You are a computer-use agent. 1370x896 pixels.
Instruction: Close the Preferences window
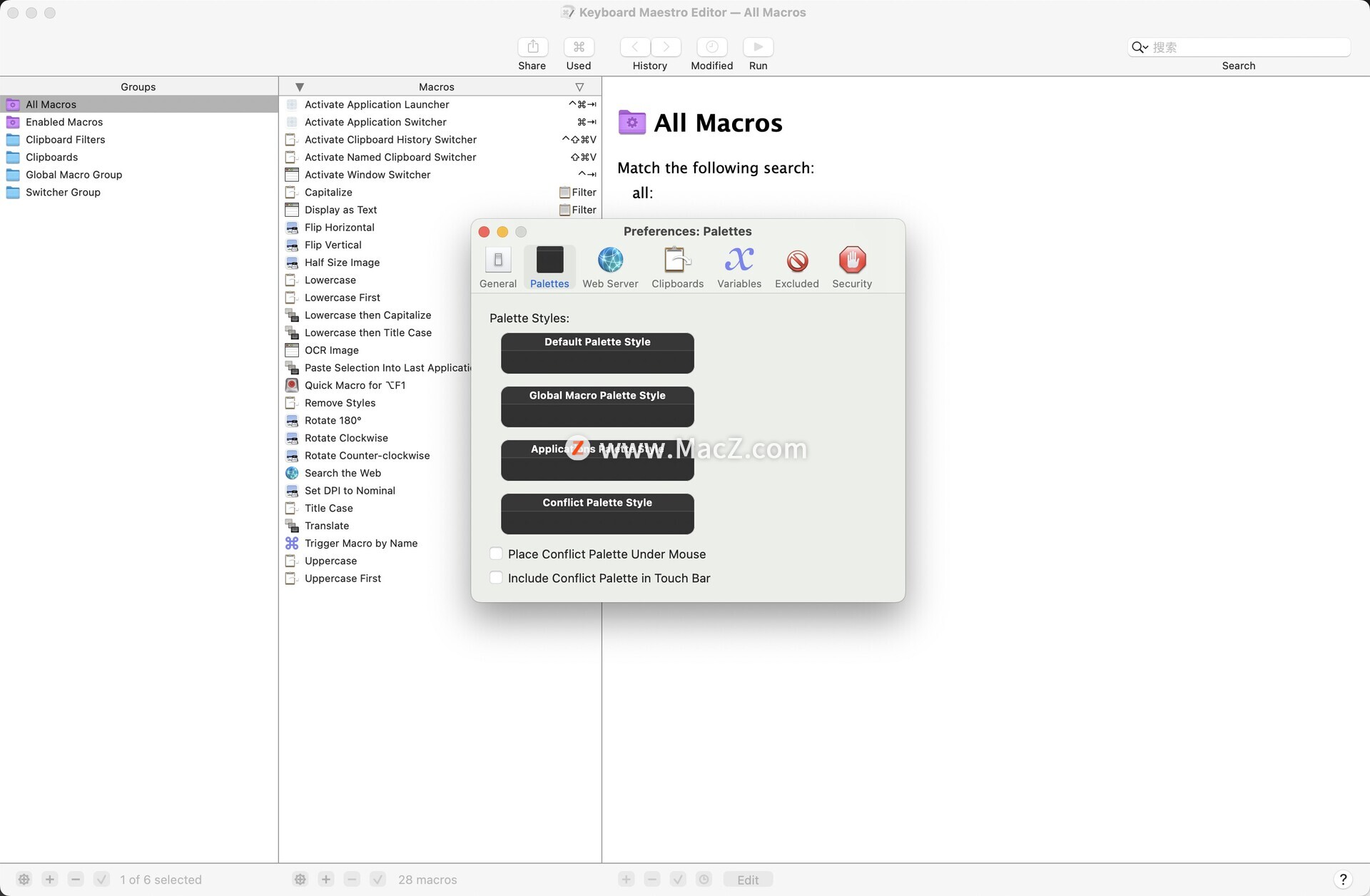point(484,232)
